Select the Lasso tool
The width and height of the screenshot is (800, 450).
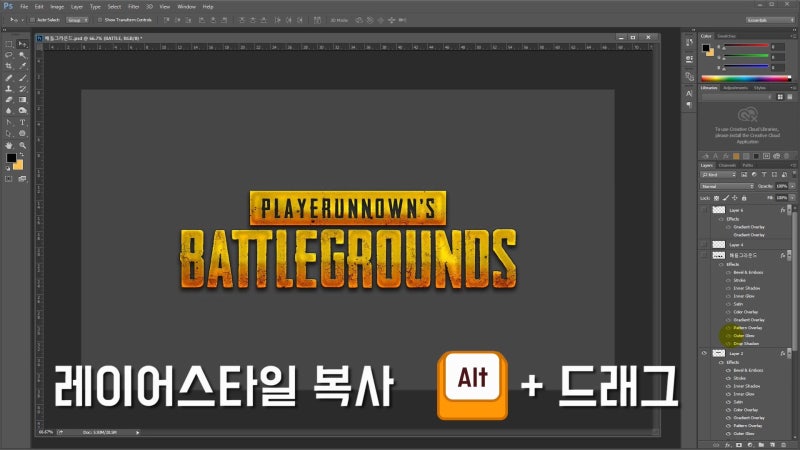[x=9, y=55]
